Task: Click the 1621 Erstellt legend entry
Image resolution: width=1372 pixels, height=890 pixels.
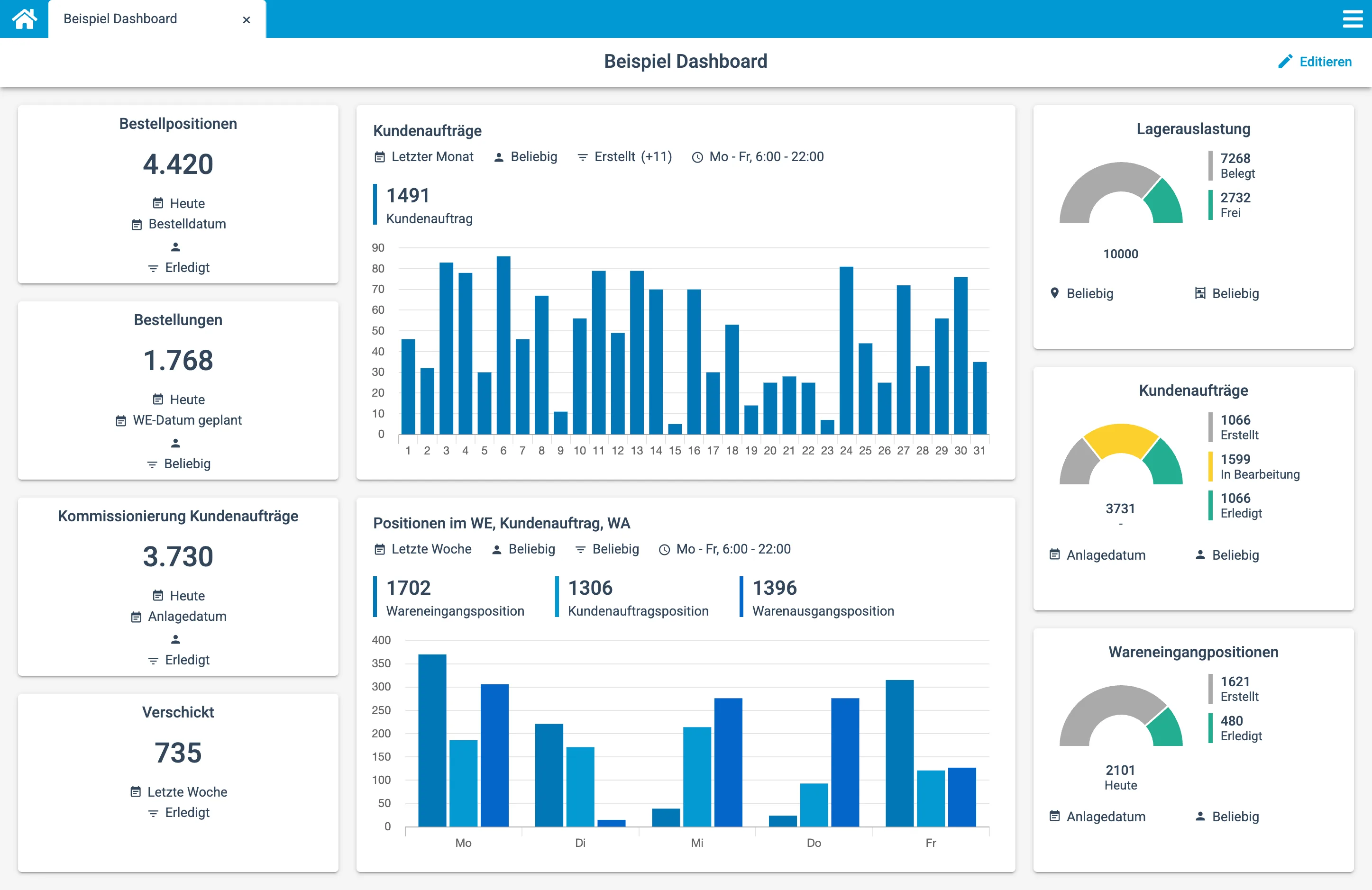Action: click(x=1234, y=689)
